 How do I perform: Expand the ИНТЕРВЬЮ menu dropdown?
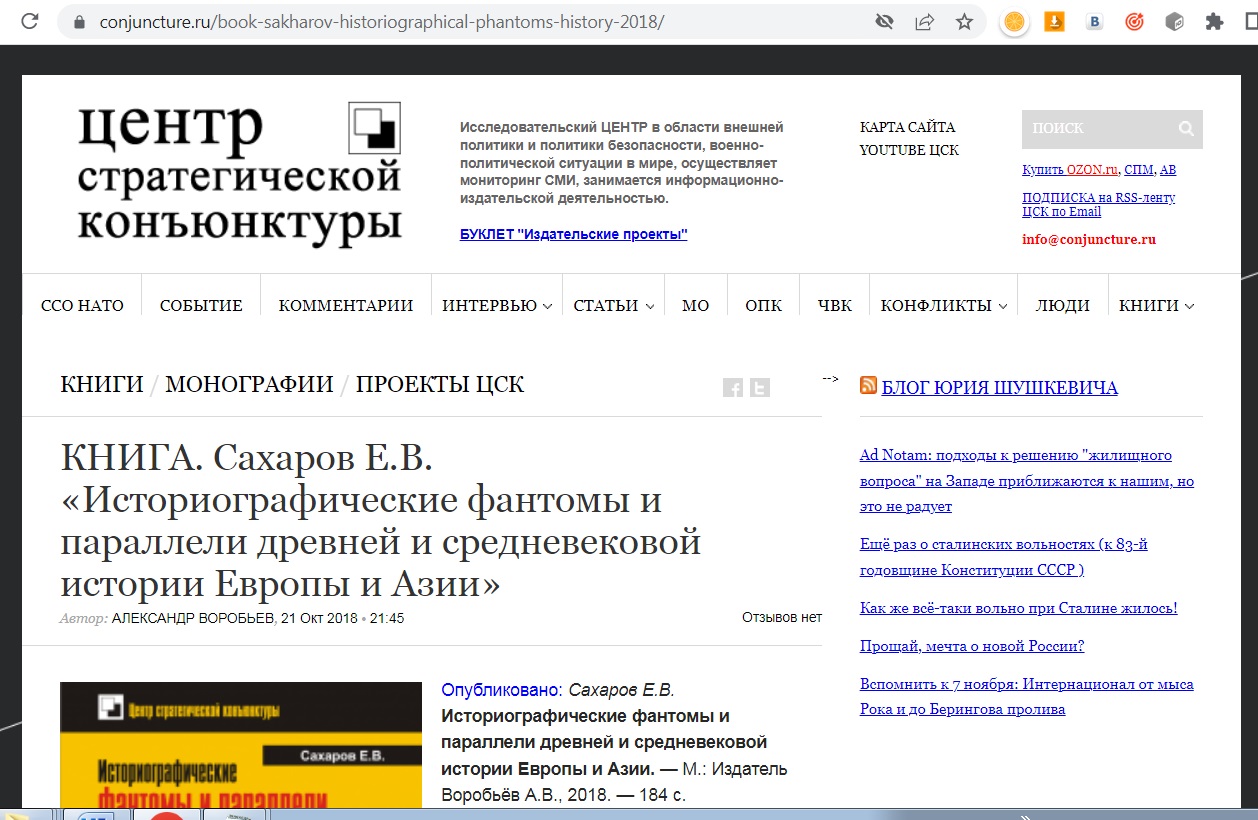pos(496,306)
